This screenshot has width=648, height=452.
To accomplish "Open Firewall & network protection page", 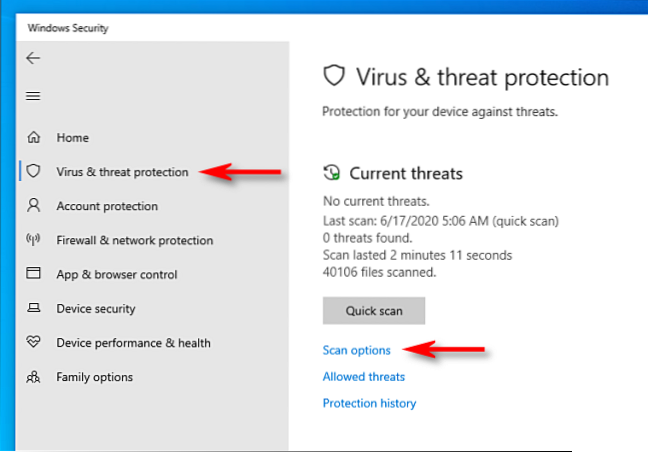I will [134, 240].
